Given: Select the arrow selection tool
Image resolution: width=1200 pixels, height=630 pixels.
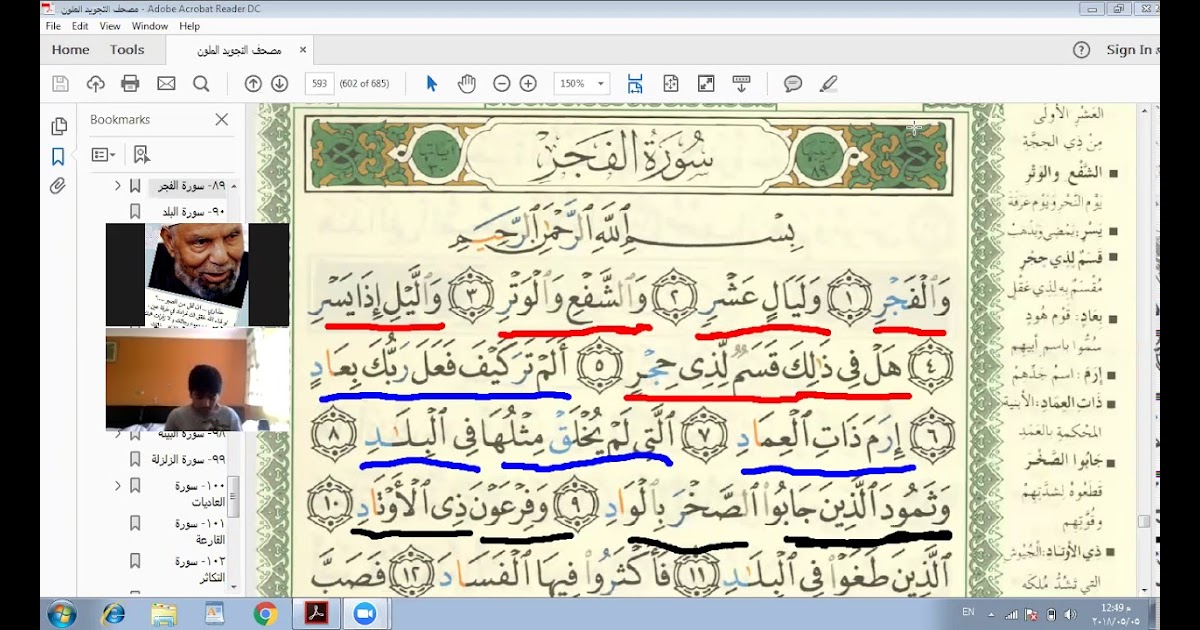Looking at the screenshot, I should [432, 84].
